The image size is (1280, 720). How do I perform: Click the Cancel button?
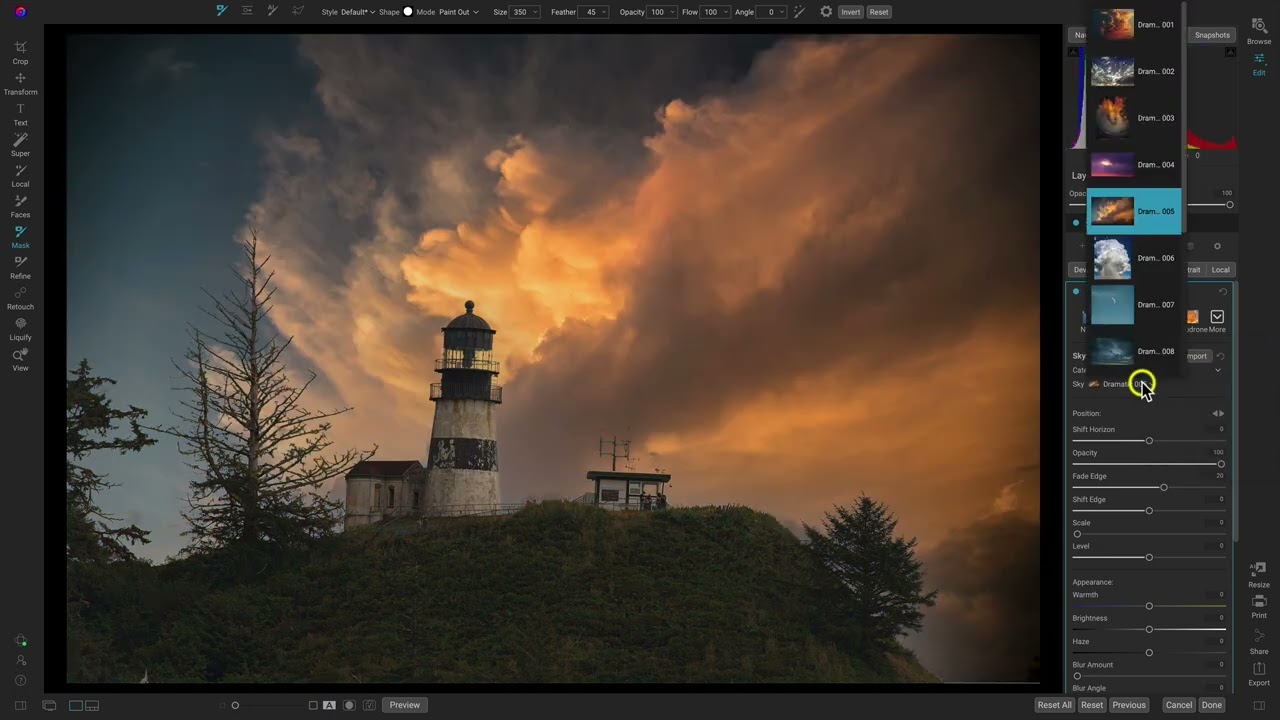[x=1179, y=705]
